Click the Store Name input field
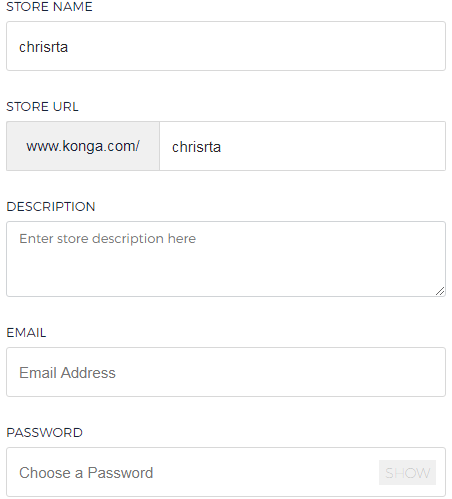Viewport: 452px width, 499px height. click(226, 46)
